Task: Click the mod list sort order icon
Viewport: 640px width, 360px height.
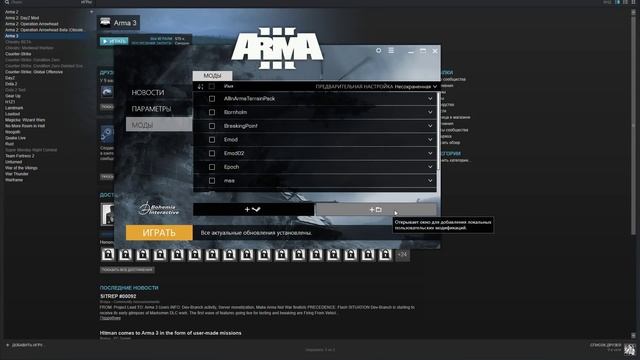Action: click(x=200, y=87)
